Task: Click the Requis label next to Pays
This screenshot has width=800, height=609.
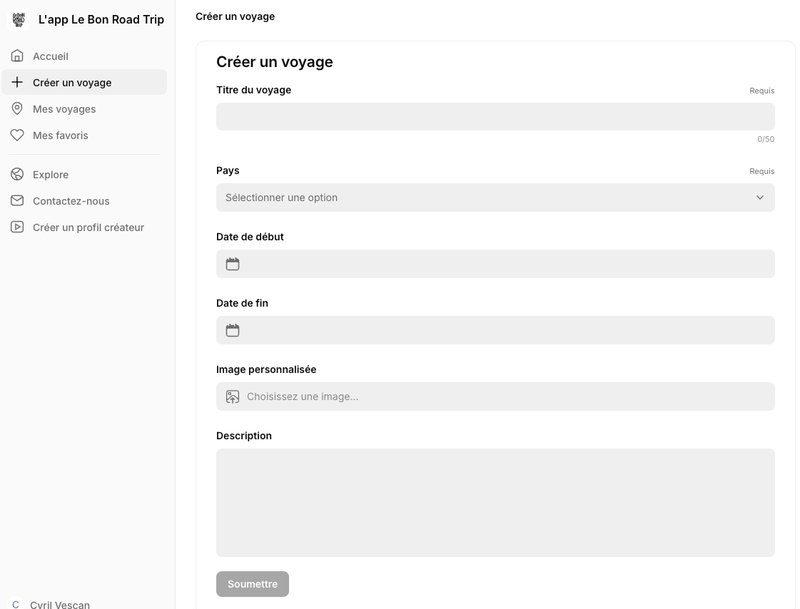Action: [762, 171]
